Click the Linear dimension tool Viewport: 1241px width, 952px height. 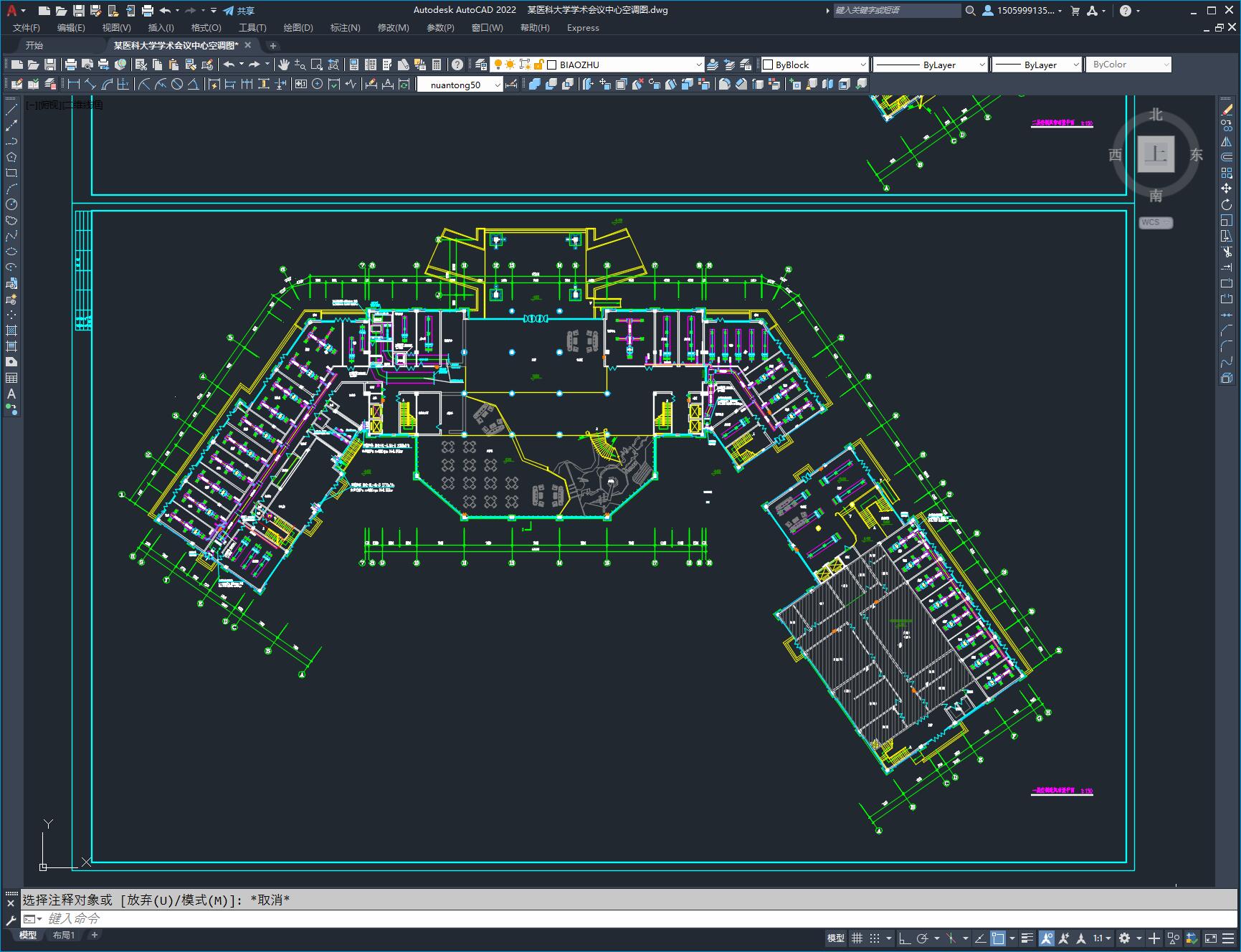pos(73,85)
